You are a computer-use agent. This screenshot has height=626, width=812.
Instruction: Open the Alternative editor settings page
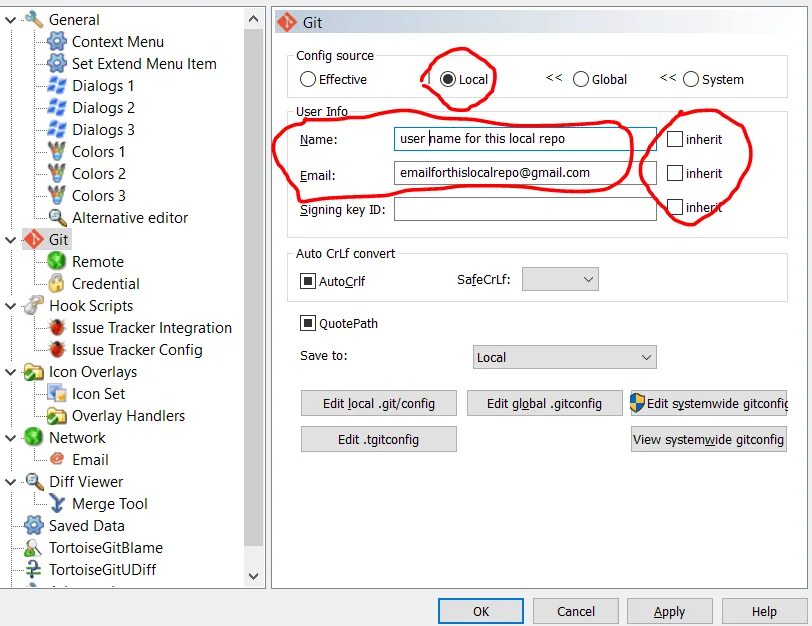pos(129,217)
